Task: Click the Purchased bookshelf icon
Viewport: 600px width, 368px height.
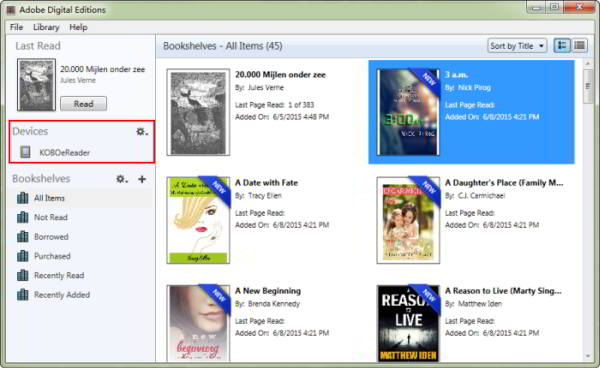Action: pyautogui.click(x=23, y=256)
